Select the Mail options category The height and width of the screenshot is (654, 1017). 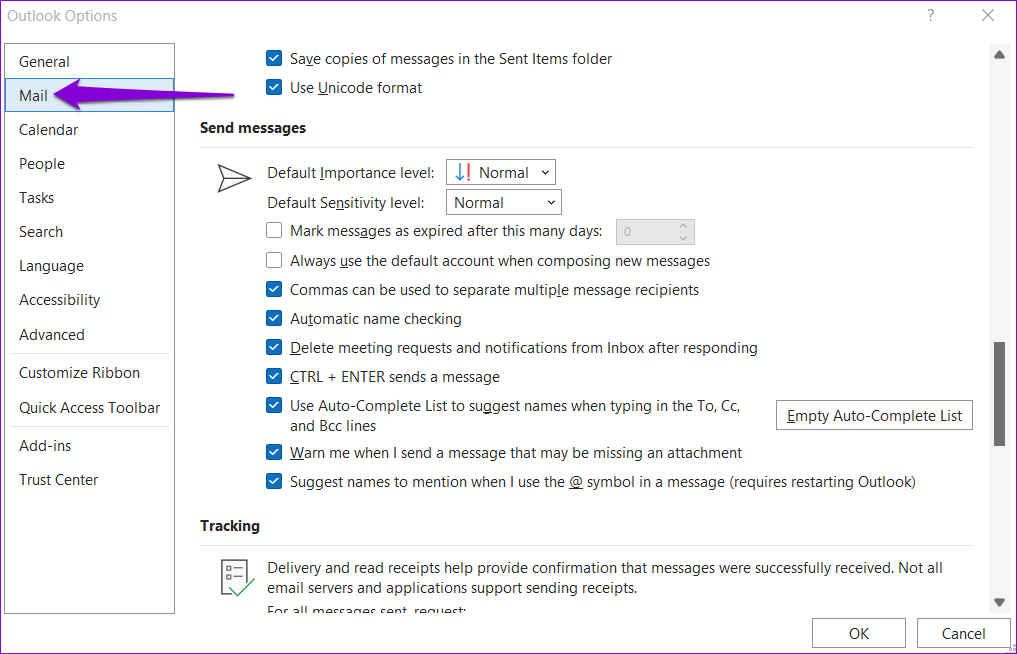coord(90,95)
